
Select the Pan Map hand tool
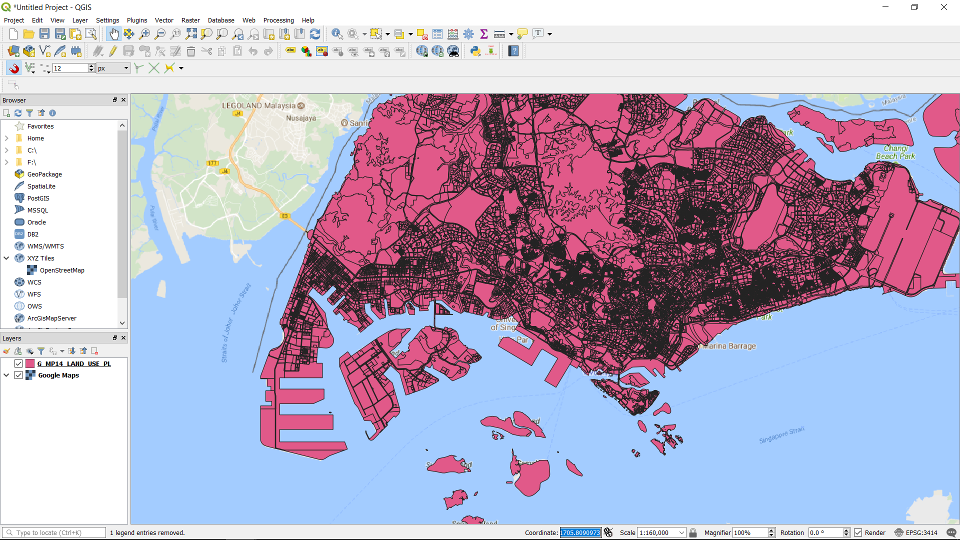[113, 34]
